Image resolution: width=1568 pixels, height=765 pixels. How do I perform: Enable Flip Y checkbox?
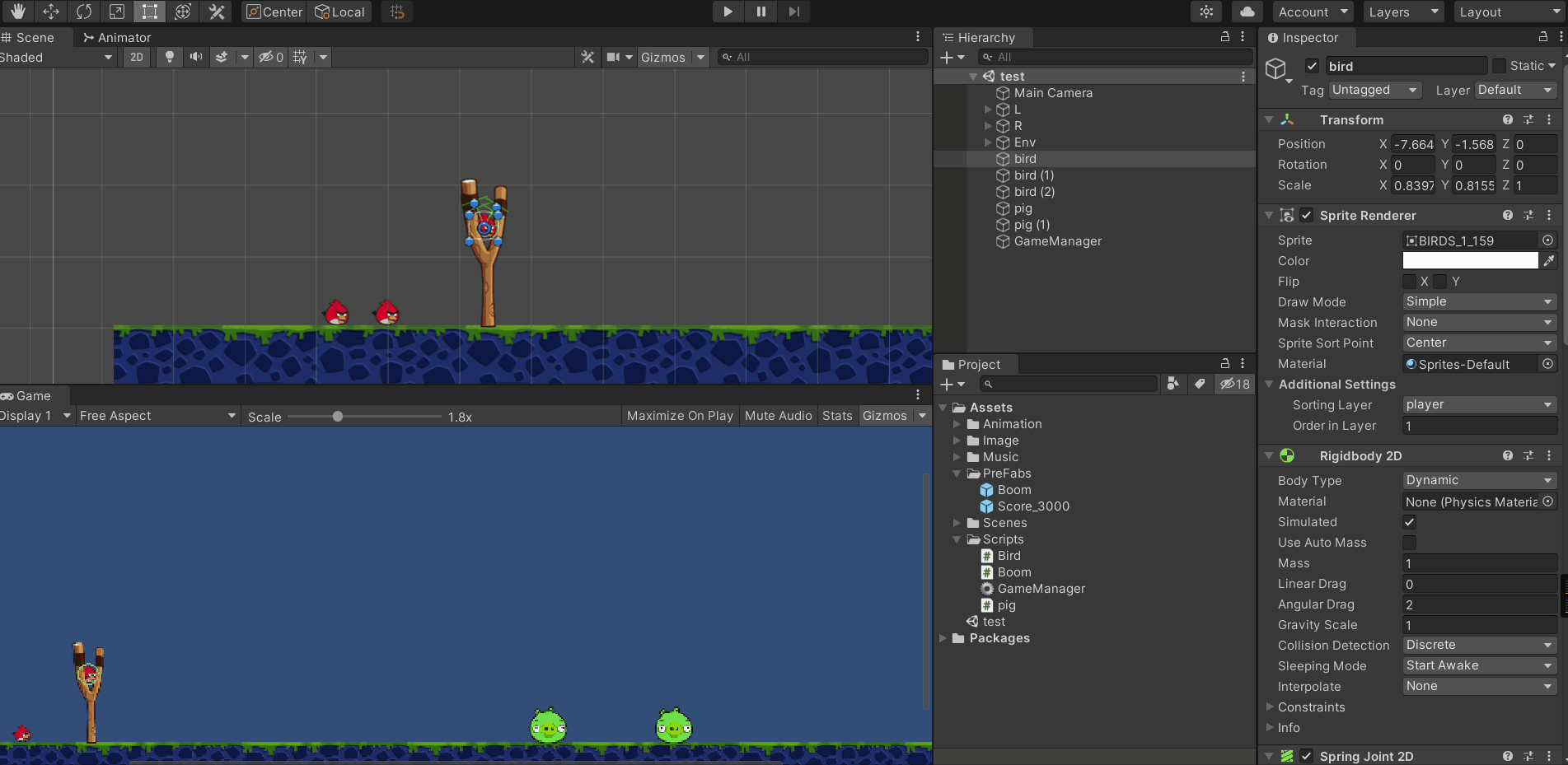pyautogui.click(x=1439, y=281)
